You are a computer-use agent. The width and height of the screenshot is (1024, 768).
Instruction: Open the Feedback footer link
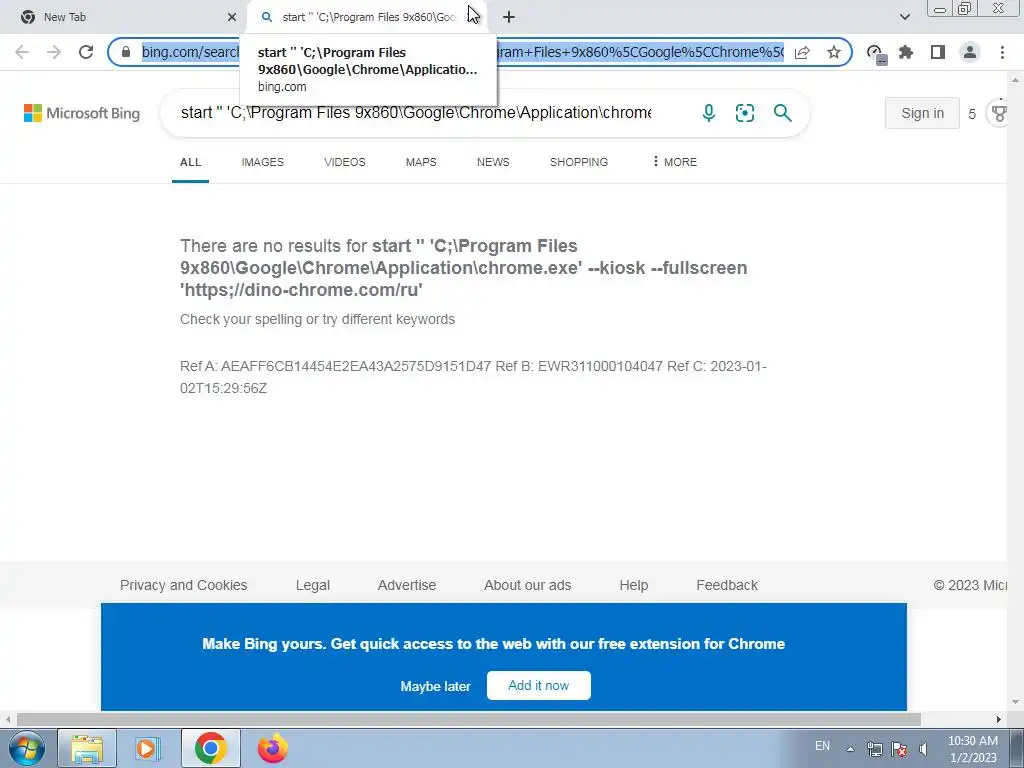pyautogui.click(x=727, y=585)
